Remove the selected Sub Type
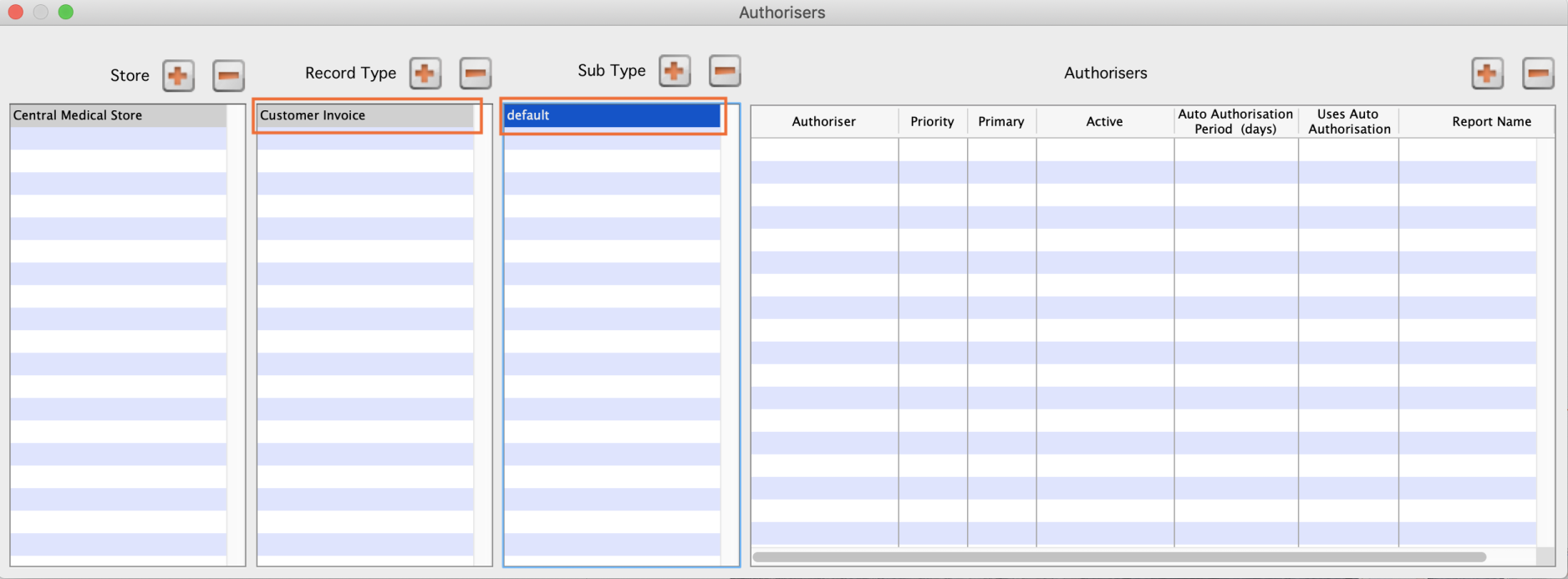The image size is (1568, 579). (725, 71)
